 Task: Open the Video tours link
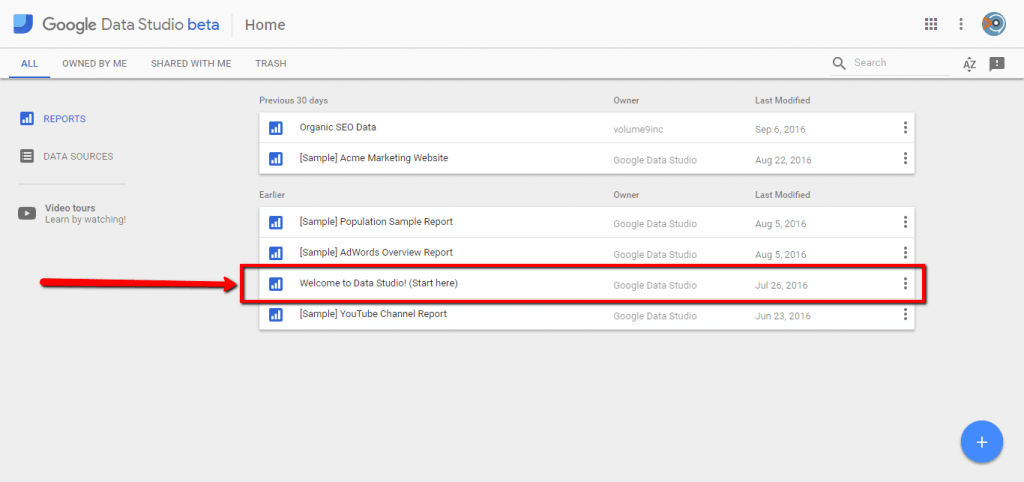tap(70, 208)
